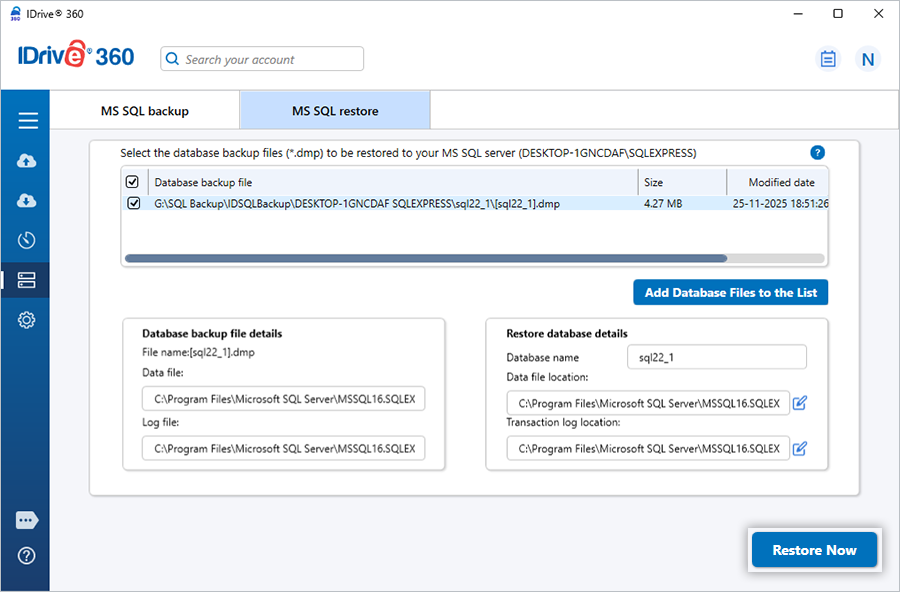Open the activity log icon in header

(828, 59)
